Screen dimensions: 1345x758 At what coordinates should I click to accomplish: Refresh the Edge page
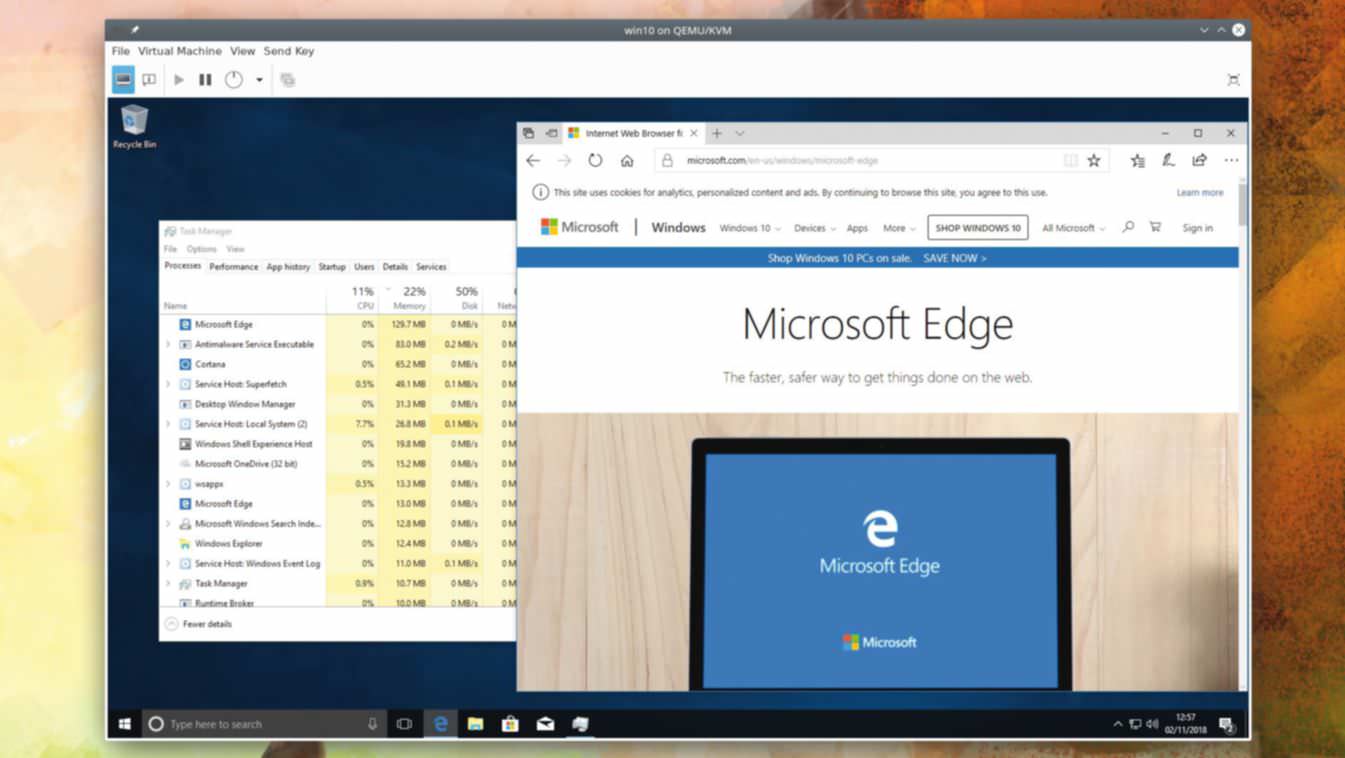click(x=595, y=160)
